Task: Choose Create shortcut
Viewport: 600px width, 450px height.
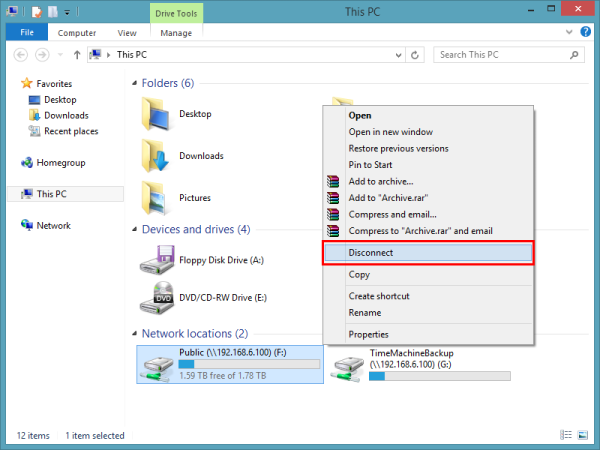Action: pyautogui.click(x=428, y=296)
